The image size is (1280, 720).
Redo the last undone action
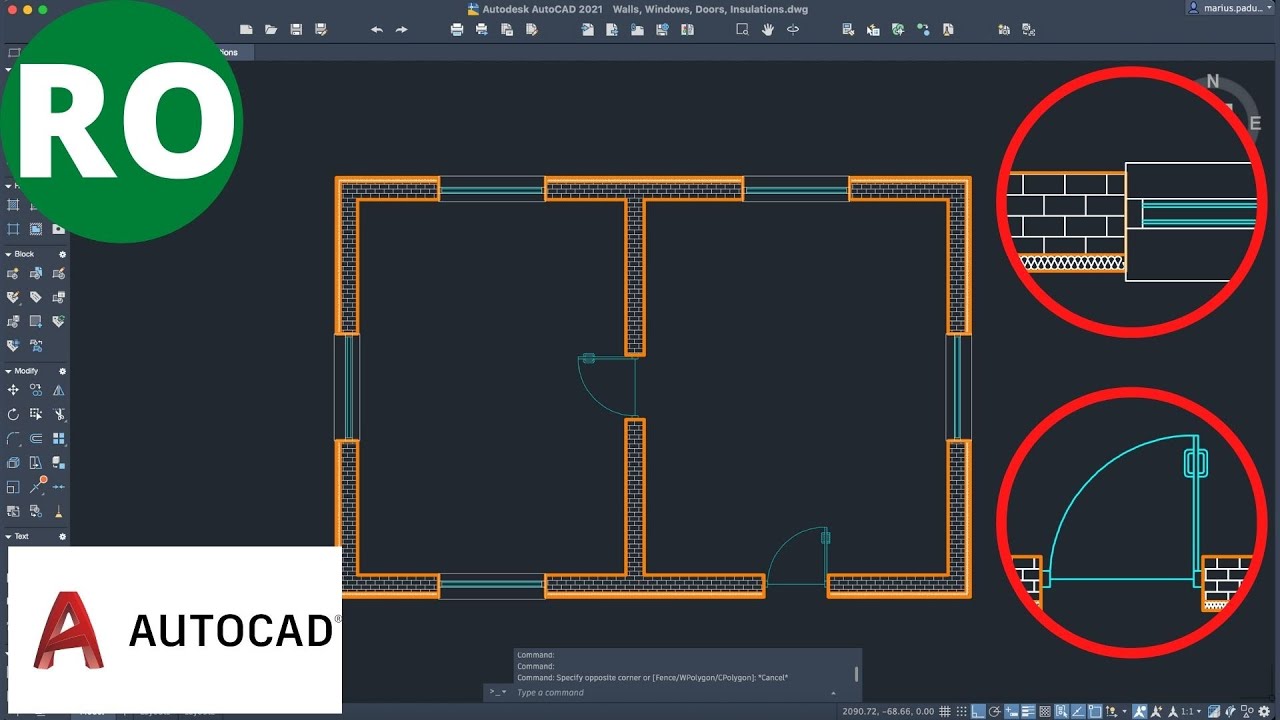click(x=402, y=30)
